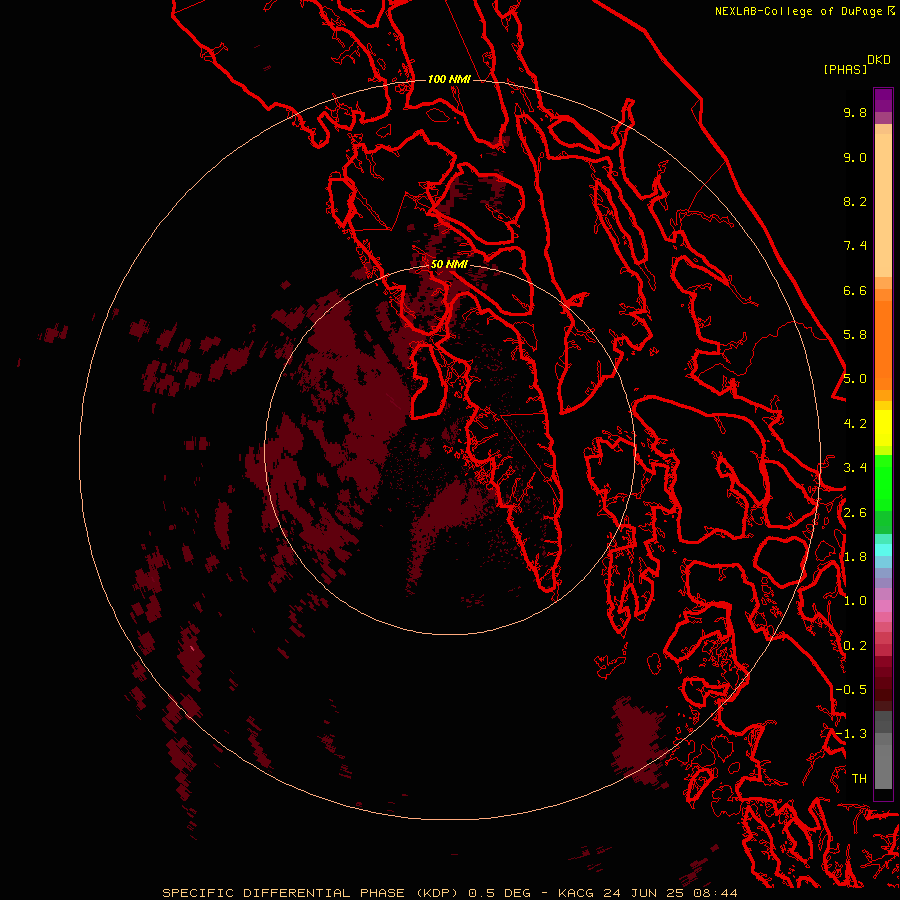Pick the cyan color bar segment

pos(883,550)
